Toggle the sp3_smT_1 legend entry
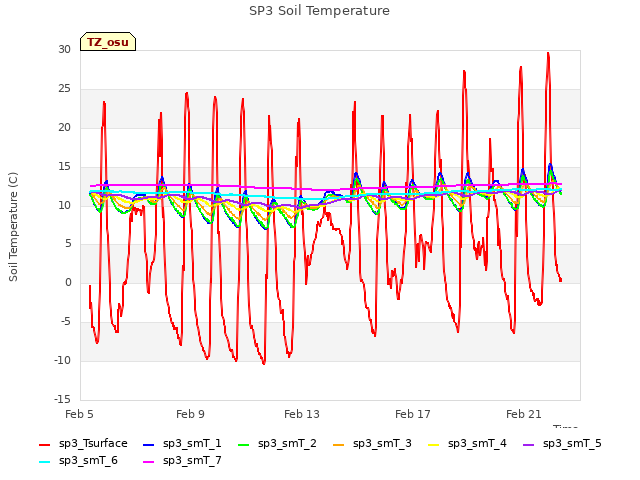The height and width of the screenshot is (480, 640). pyautogui.click(x=182, y=444)
